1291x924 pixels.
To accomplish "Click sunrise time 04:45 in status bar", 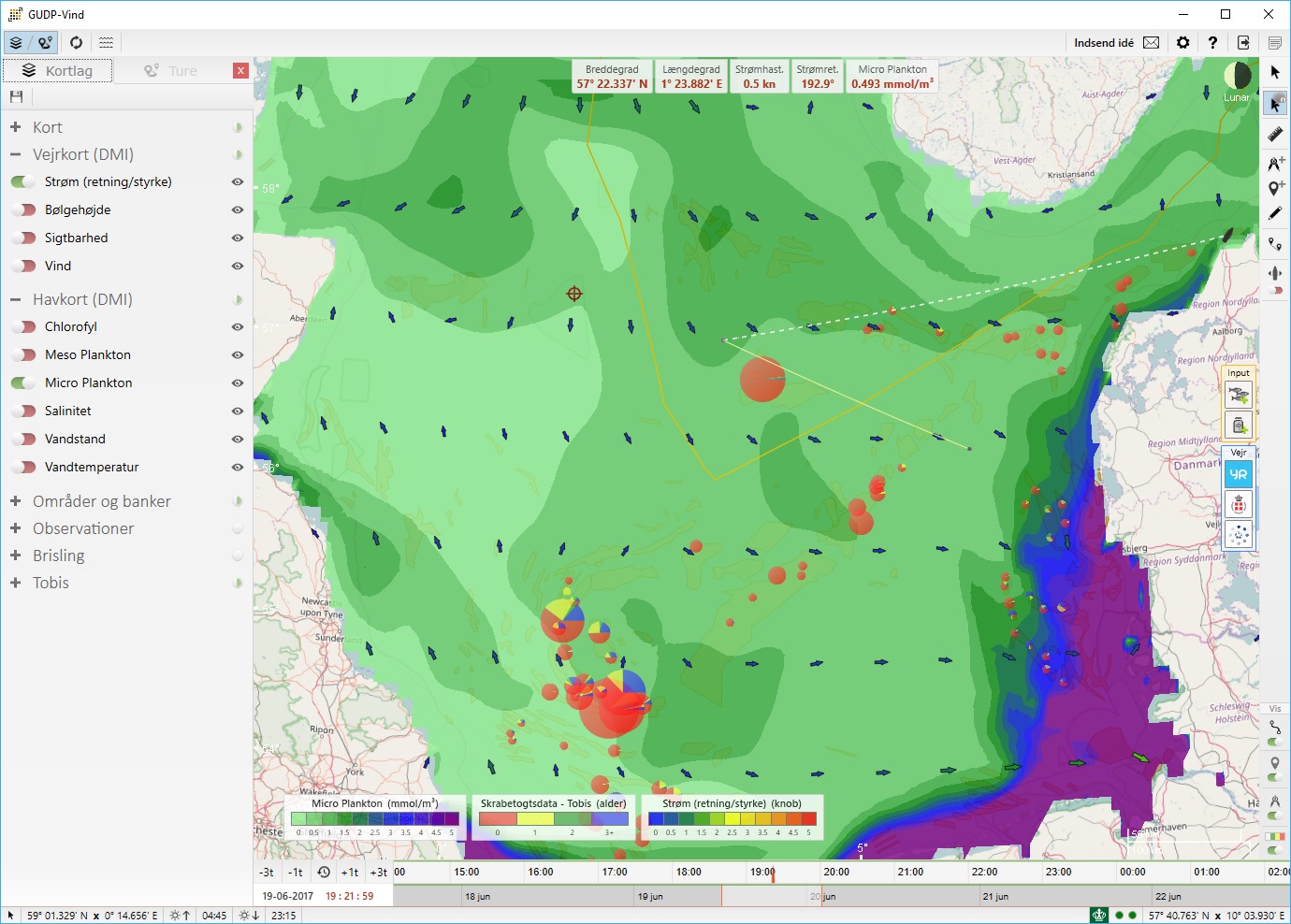I will 214,916.
